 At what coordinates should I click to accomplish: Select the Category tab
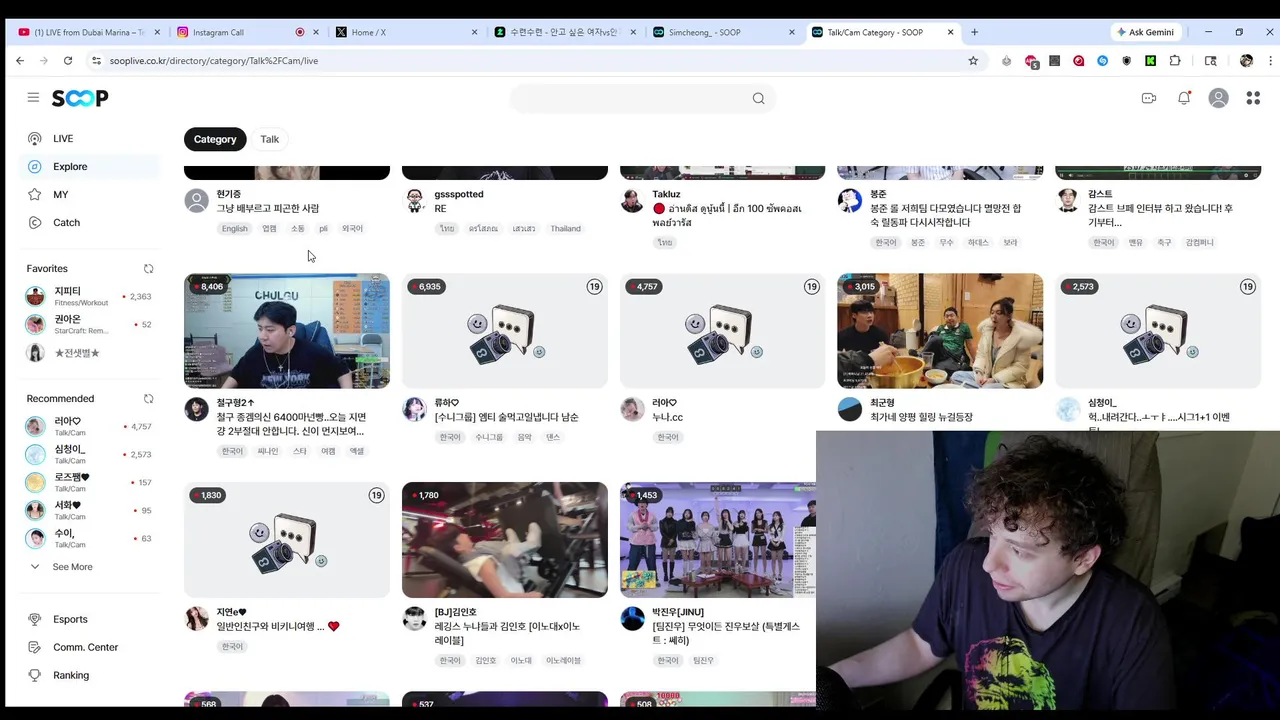215,139
